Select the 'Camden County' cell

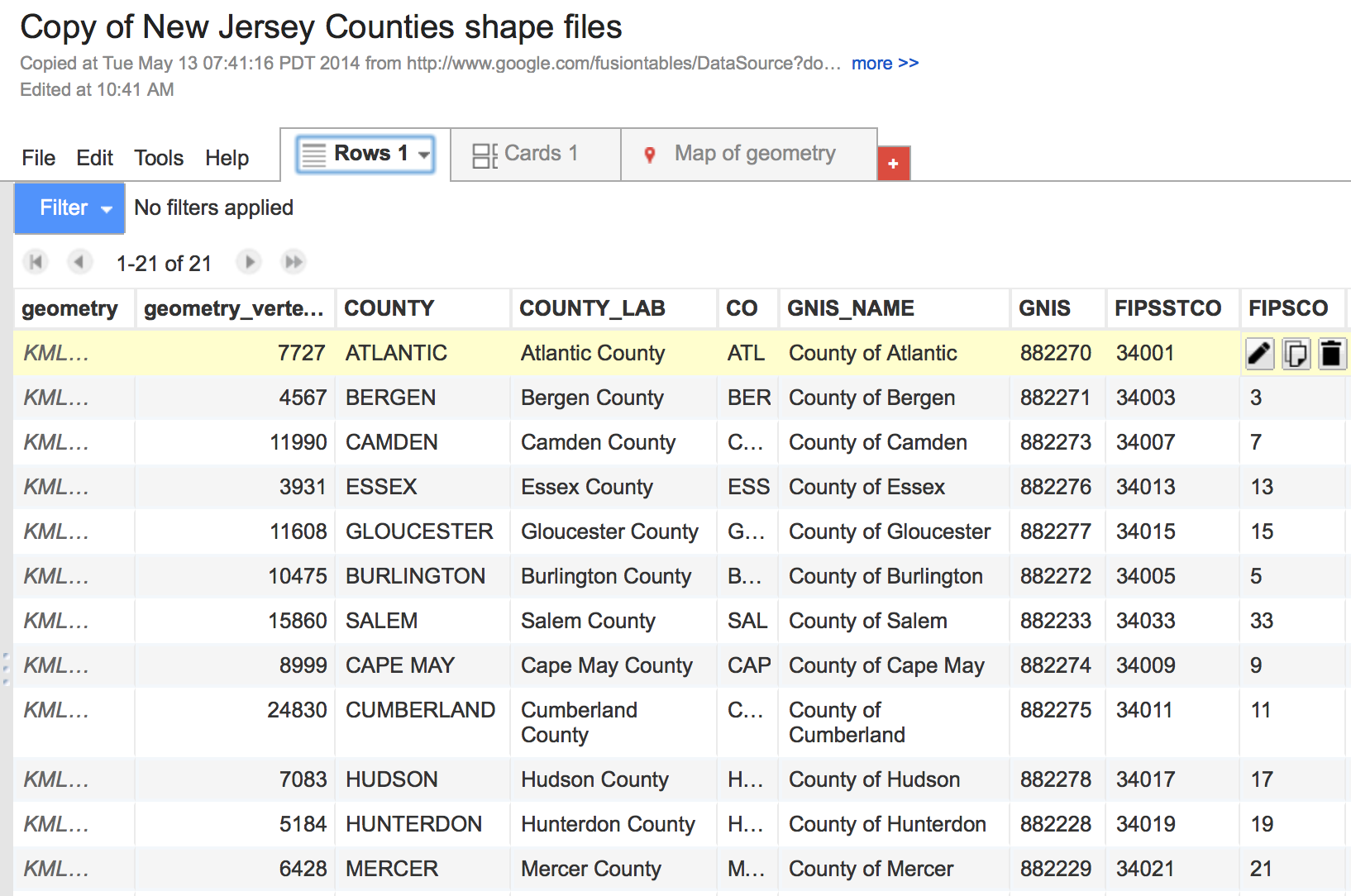[613, 442]
